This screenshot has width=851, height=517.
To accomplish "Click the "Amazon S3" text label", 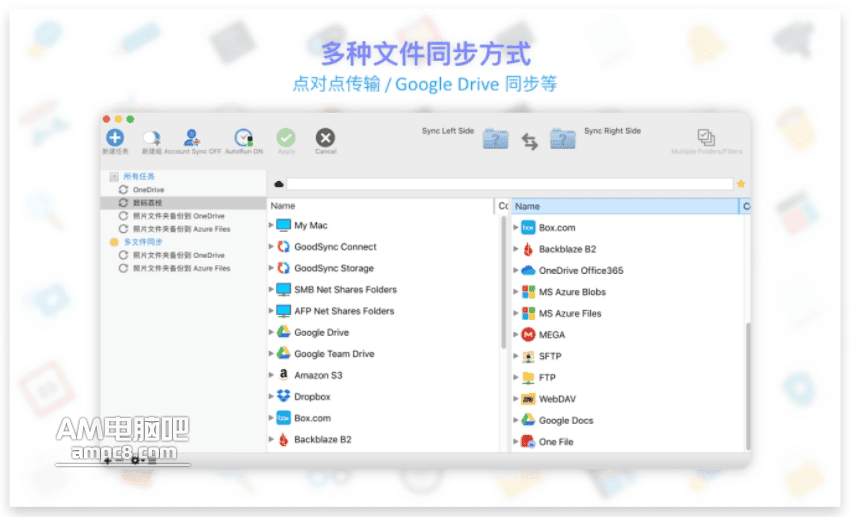I will coord(318,375).
